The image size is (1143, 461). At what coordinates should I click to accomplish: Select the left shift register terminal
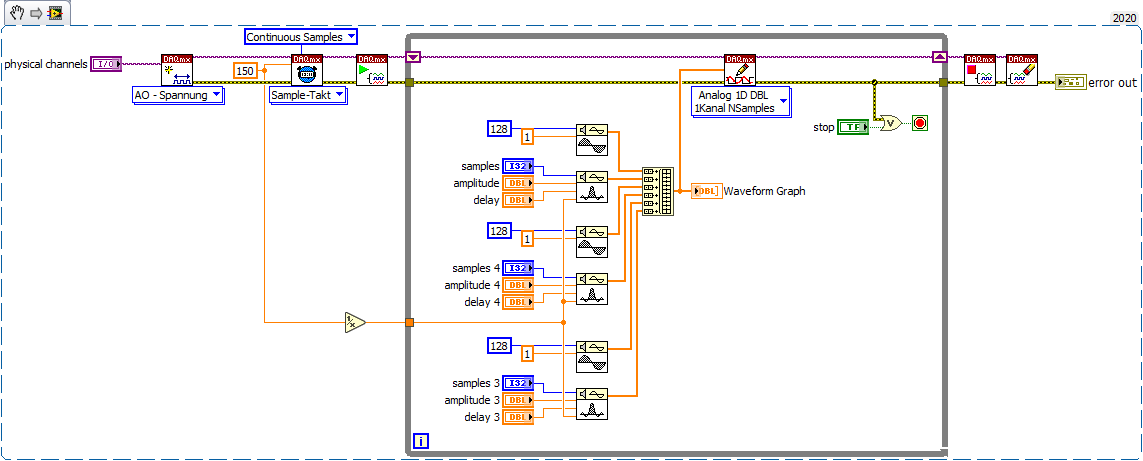[x=414, y=57]
